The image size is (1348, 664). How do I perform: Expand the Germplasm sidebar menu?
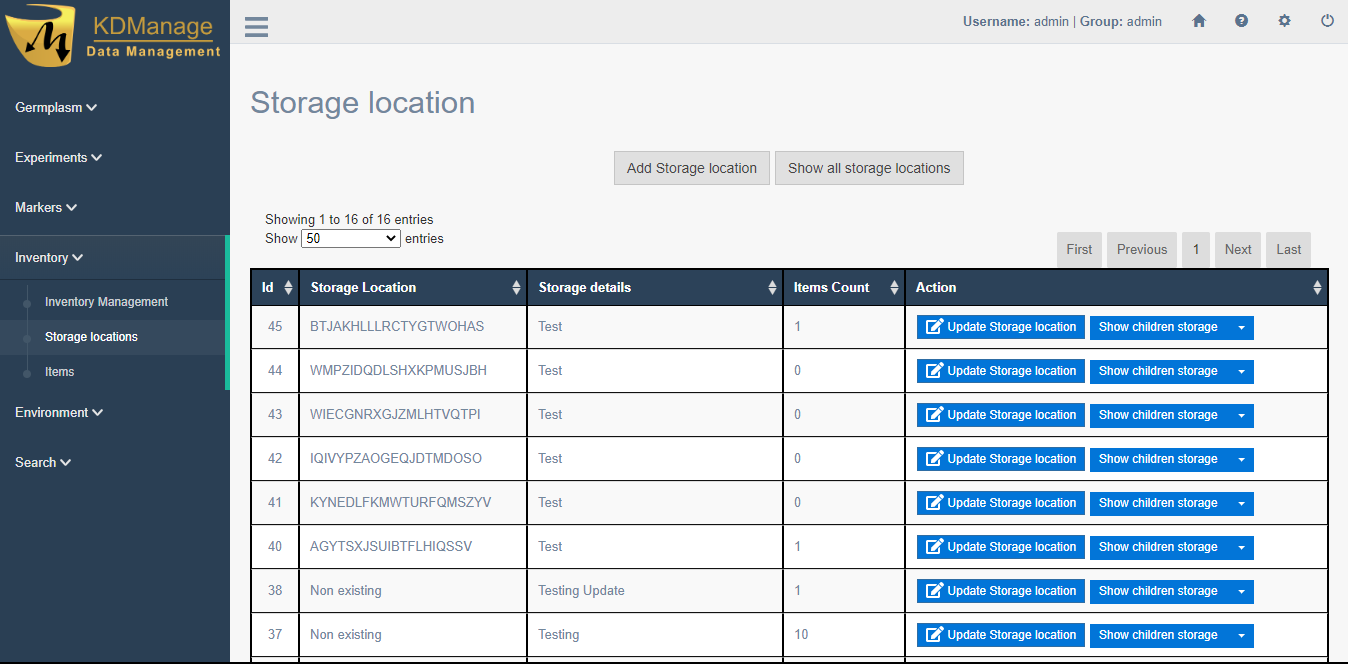(x=56, y=108)
